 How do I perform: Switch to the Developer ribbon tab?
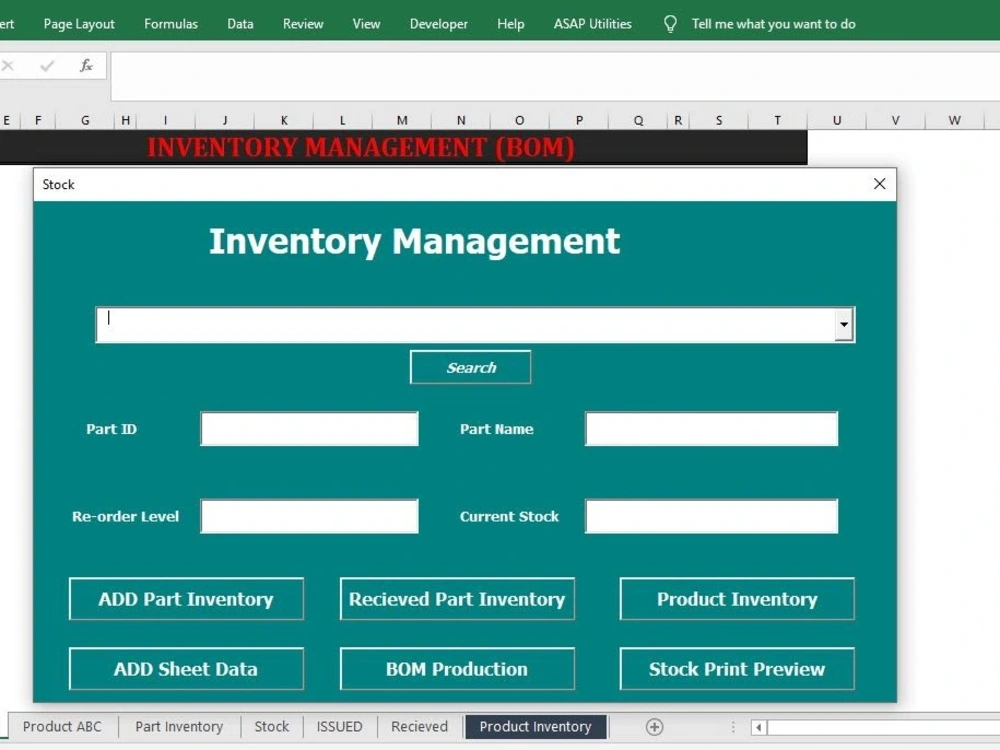pos(438,23)
